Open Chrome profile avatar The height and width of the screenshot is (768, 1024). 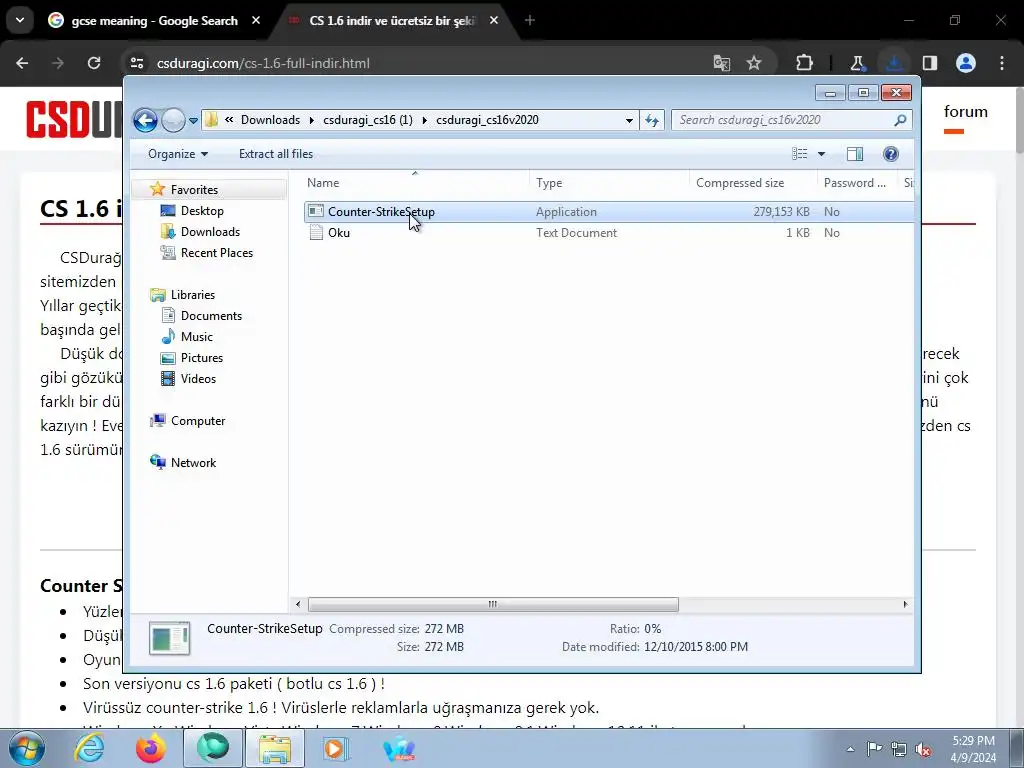(966, 63)
